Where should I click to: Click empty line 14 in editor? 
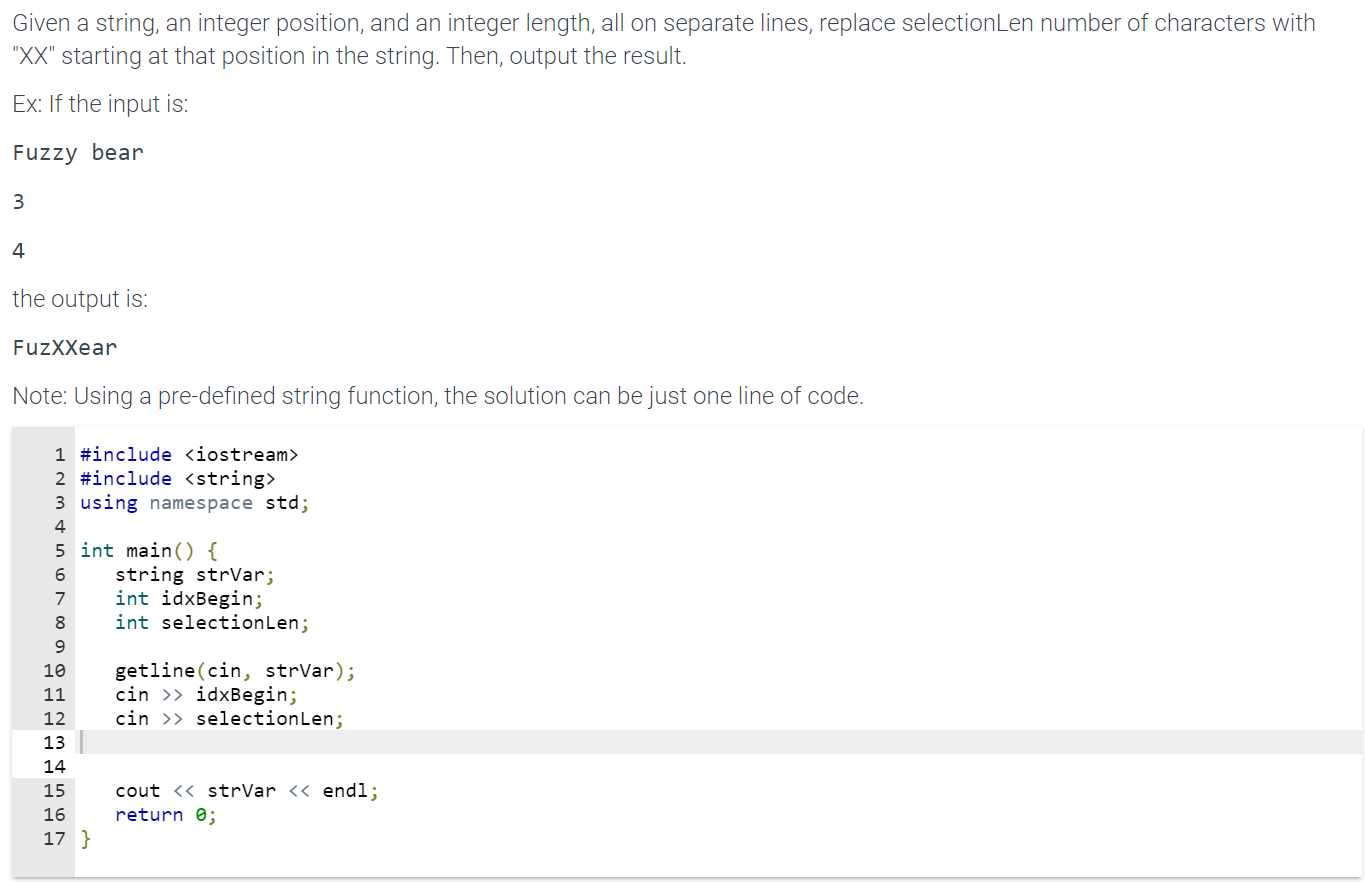click(718, 766)
